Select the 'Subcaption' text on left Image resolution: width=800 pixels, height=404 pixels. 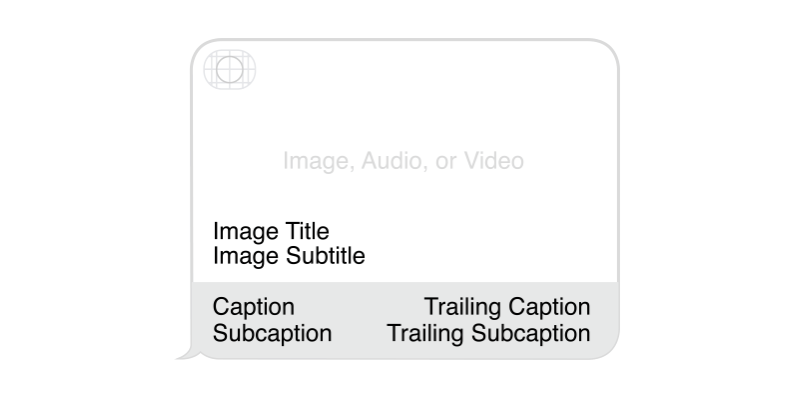pos(272,334)
